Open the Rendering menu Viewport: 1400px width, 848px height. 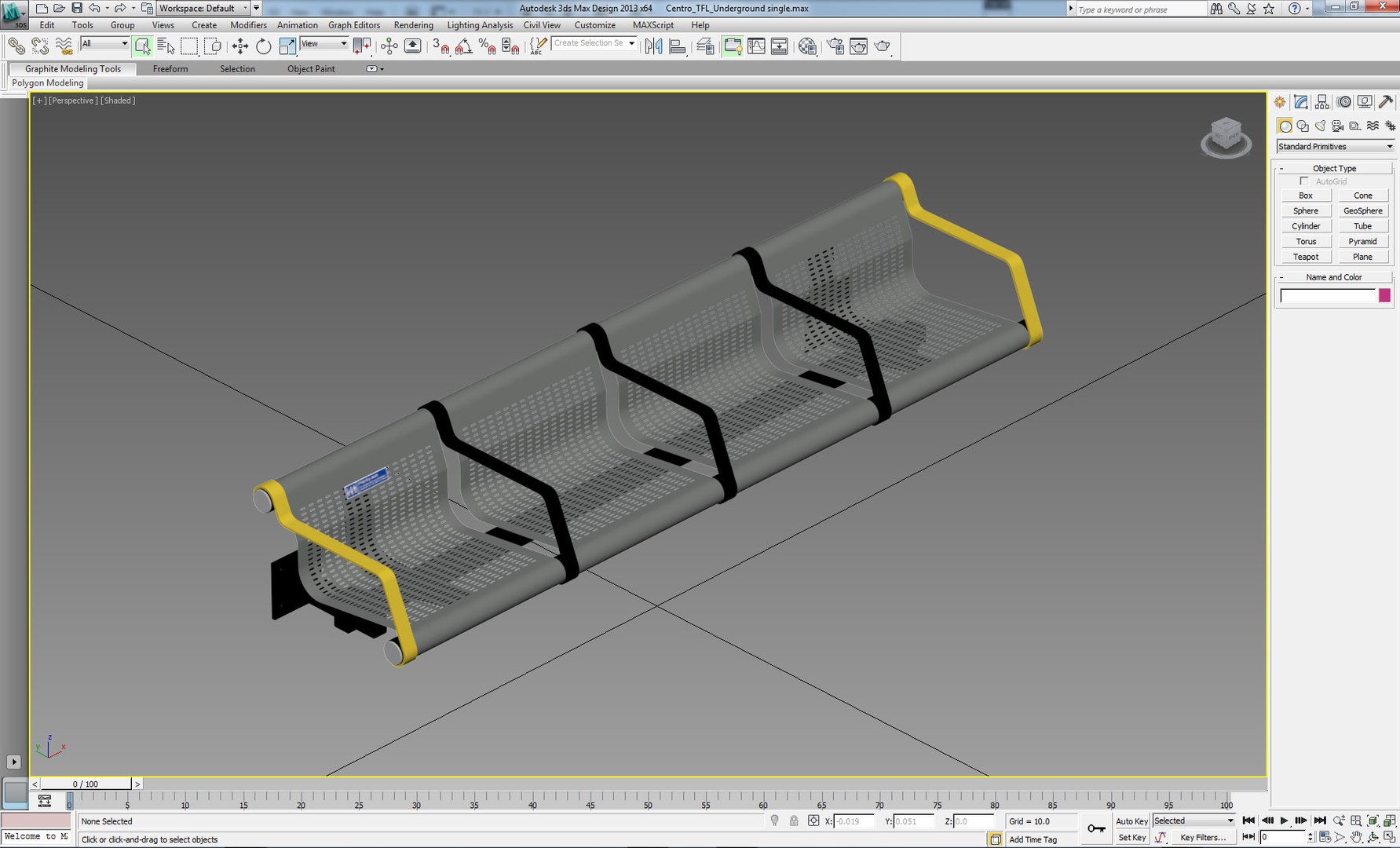pyautogui.click(x=413, y=25)
